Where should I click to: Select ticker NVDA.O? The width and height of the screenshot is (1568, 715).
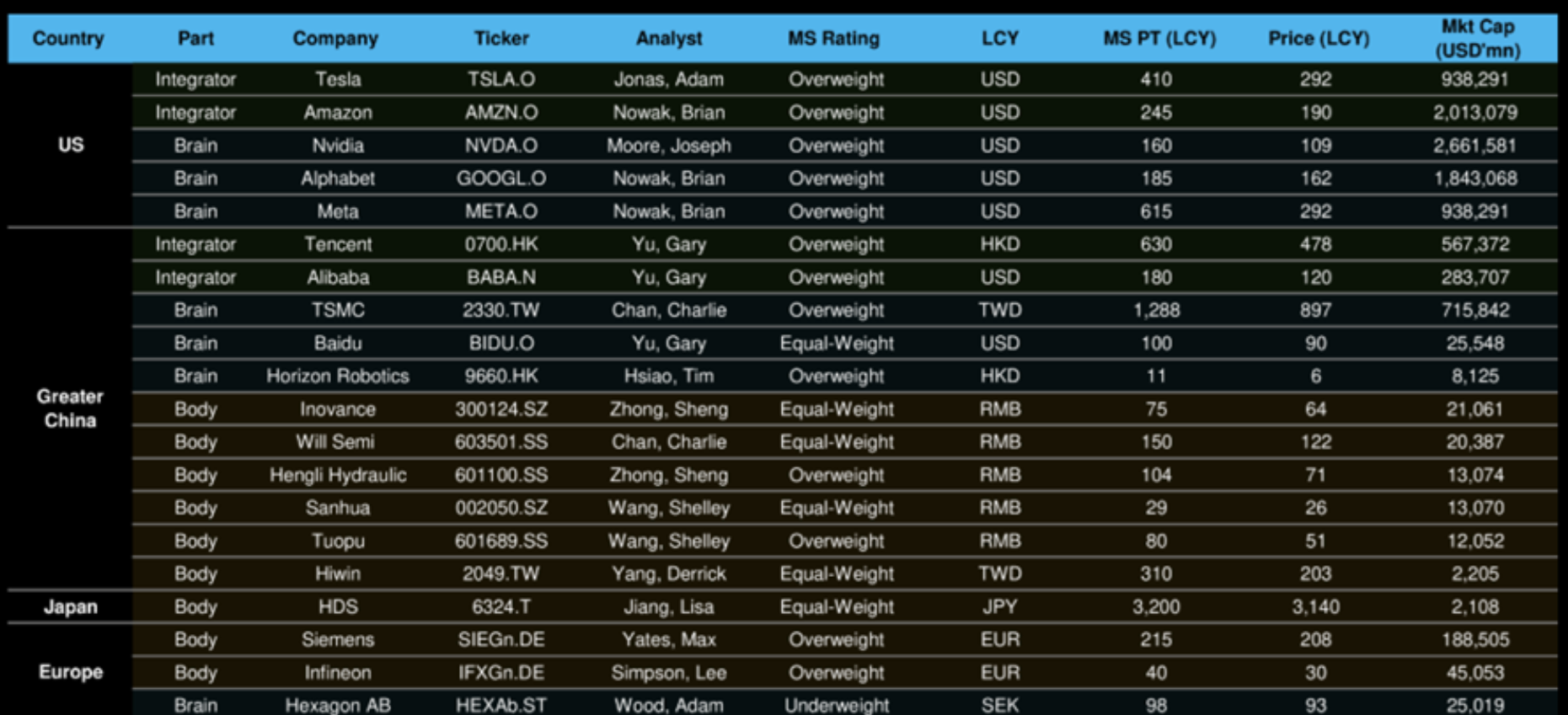coord(501,146)
